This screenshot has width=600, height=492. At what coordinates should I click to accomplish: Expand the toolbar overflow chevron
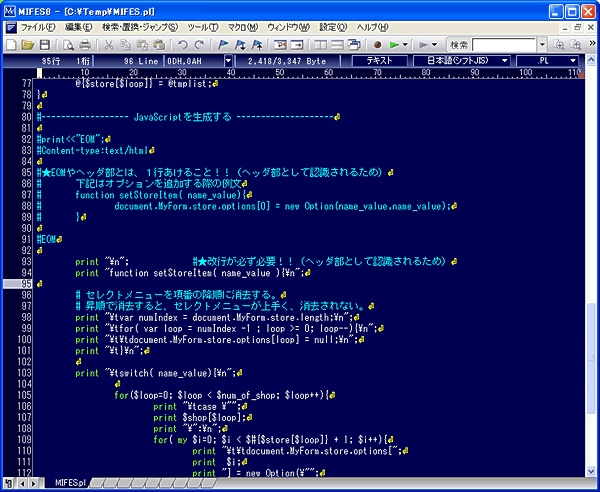click(592, 43)
